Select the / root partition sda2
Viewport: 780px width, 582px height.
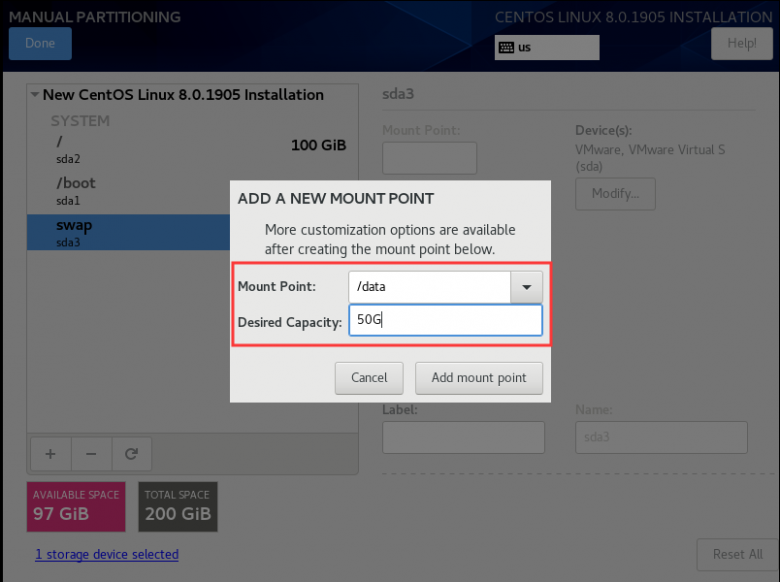(193, 149)
